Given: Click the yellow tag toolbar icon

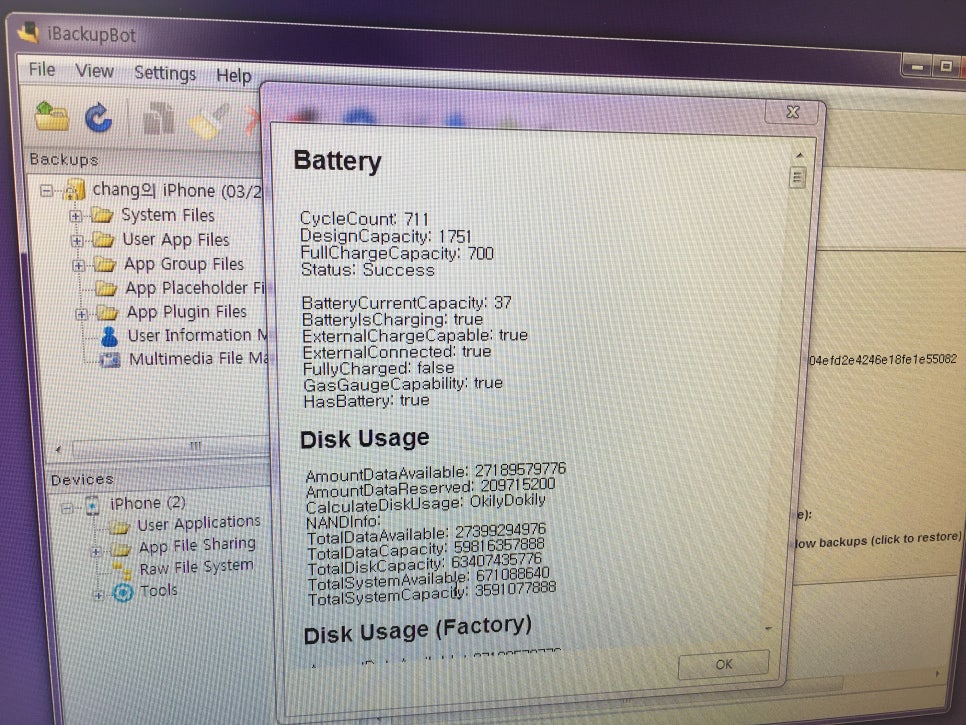Looking at the screenshot, I should (209, 121).
